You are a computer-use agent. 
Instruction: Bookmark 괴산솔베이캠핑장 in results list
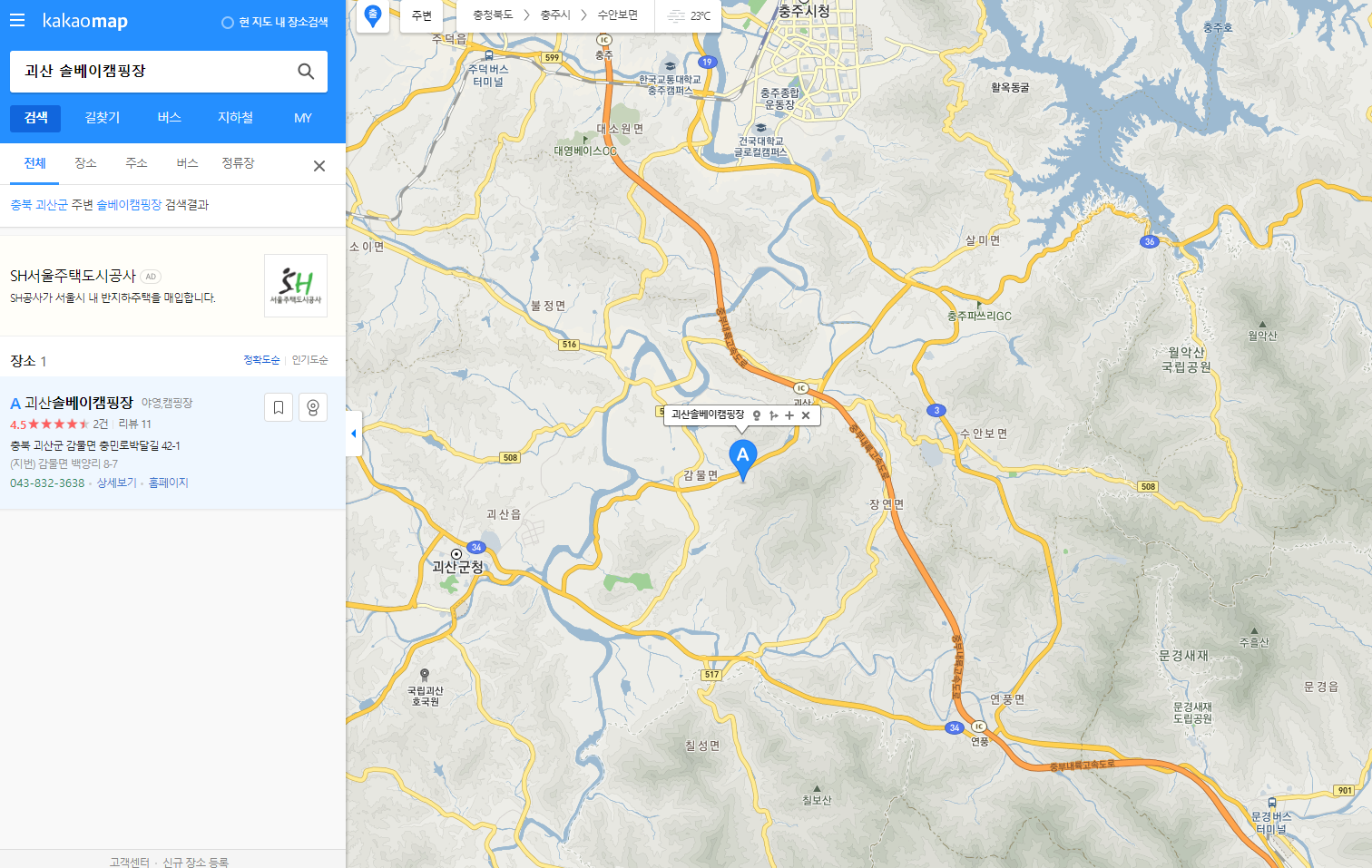(x=279, y=407)
